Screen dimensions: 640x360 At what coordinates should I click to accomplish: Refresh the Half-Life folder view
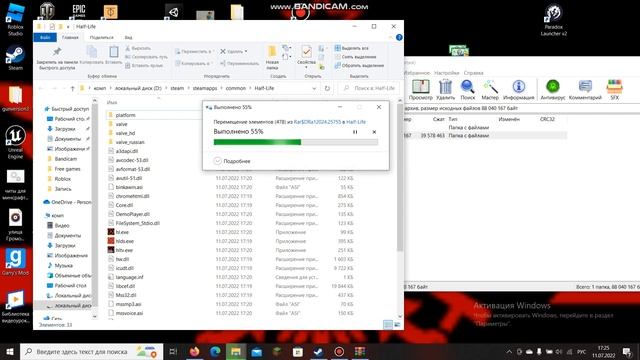click(327, 88)
